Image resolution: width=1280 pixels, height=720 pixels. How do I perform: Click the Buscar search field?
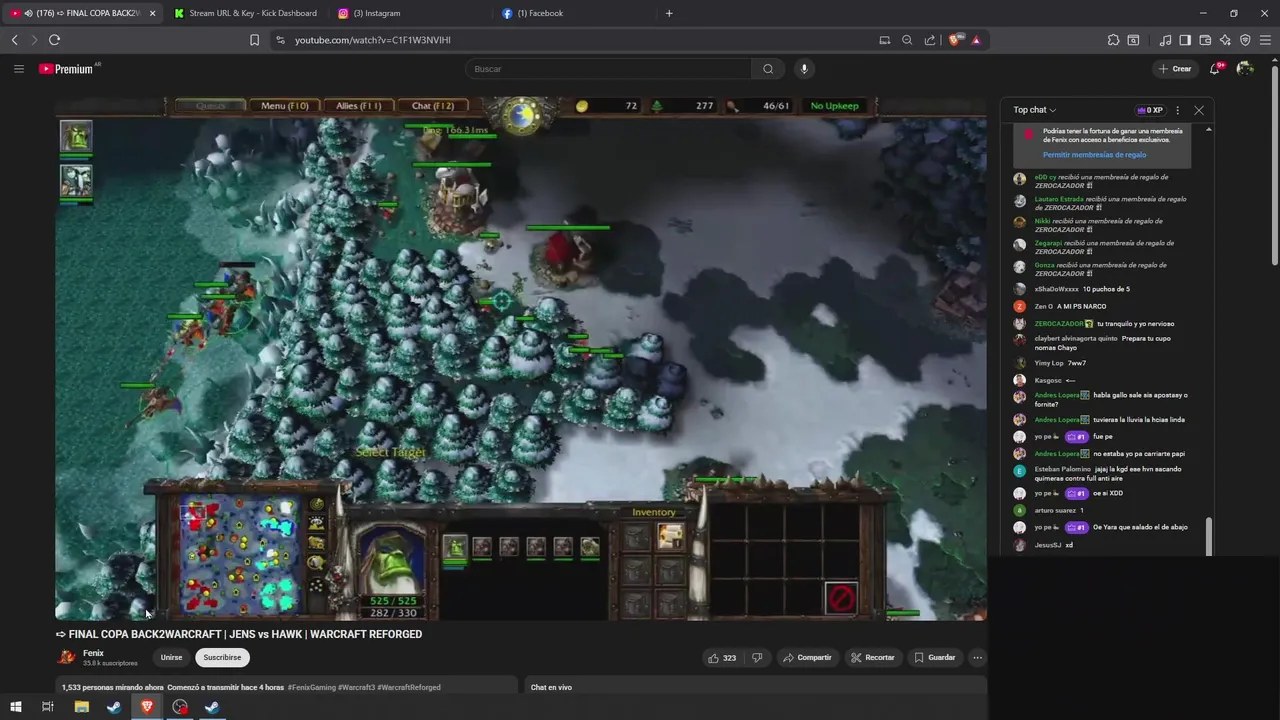click(x=608, y=69)
